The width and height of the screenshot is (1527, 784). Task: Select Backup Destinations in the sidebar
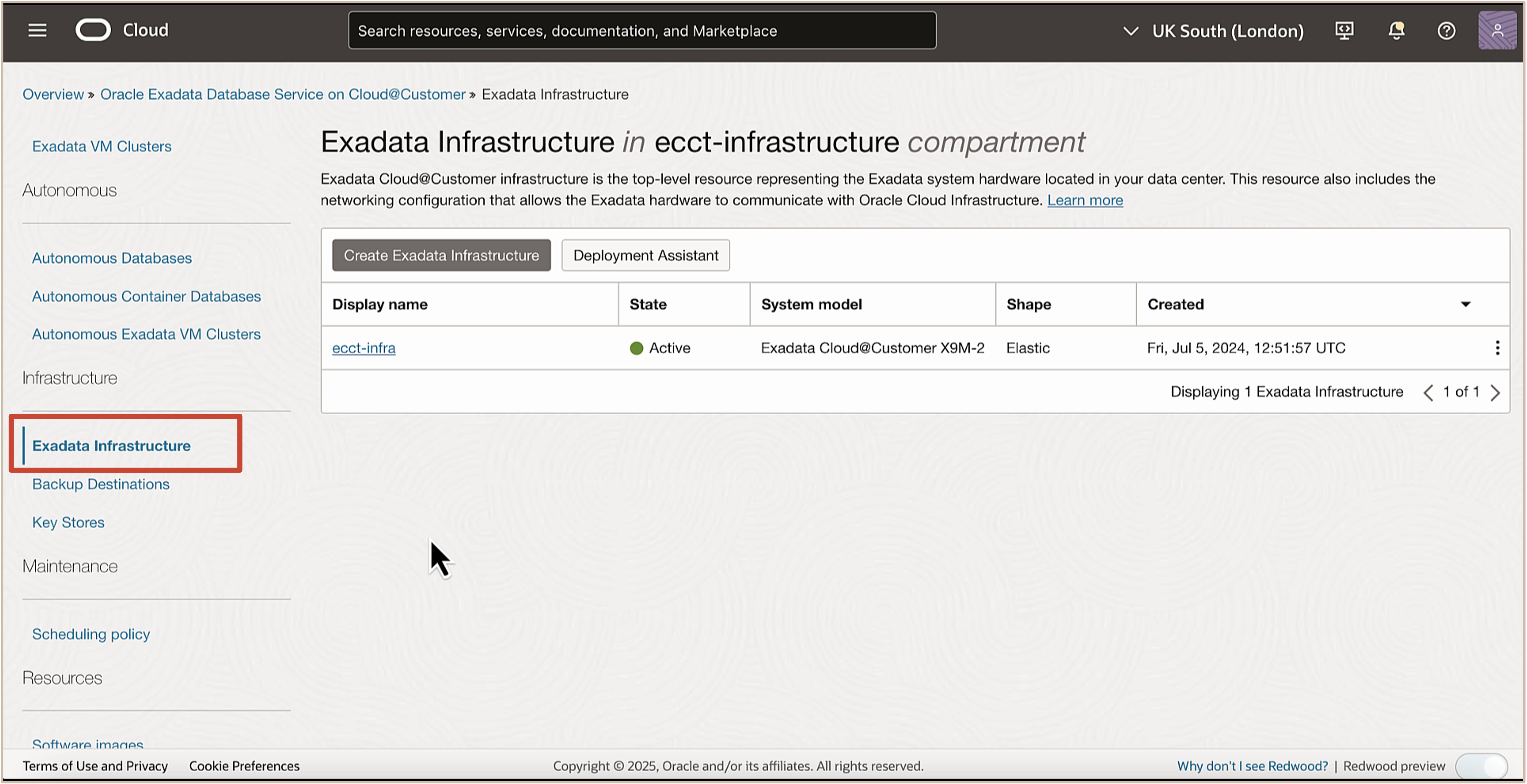(x=101, y=483)
